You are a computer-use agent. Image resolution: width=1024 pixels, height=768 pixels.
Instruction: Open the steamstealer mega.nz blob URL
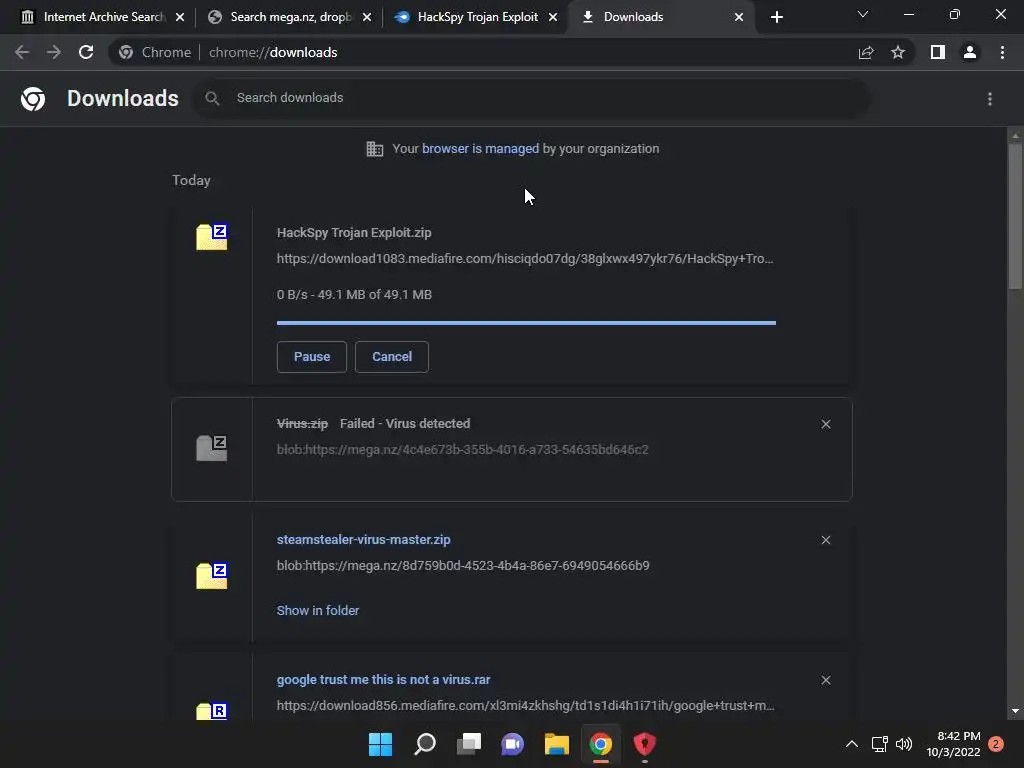point(463,566)
